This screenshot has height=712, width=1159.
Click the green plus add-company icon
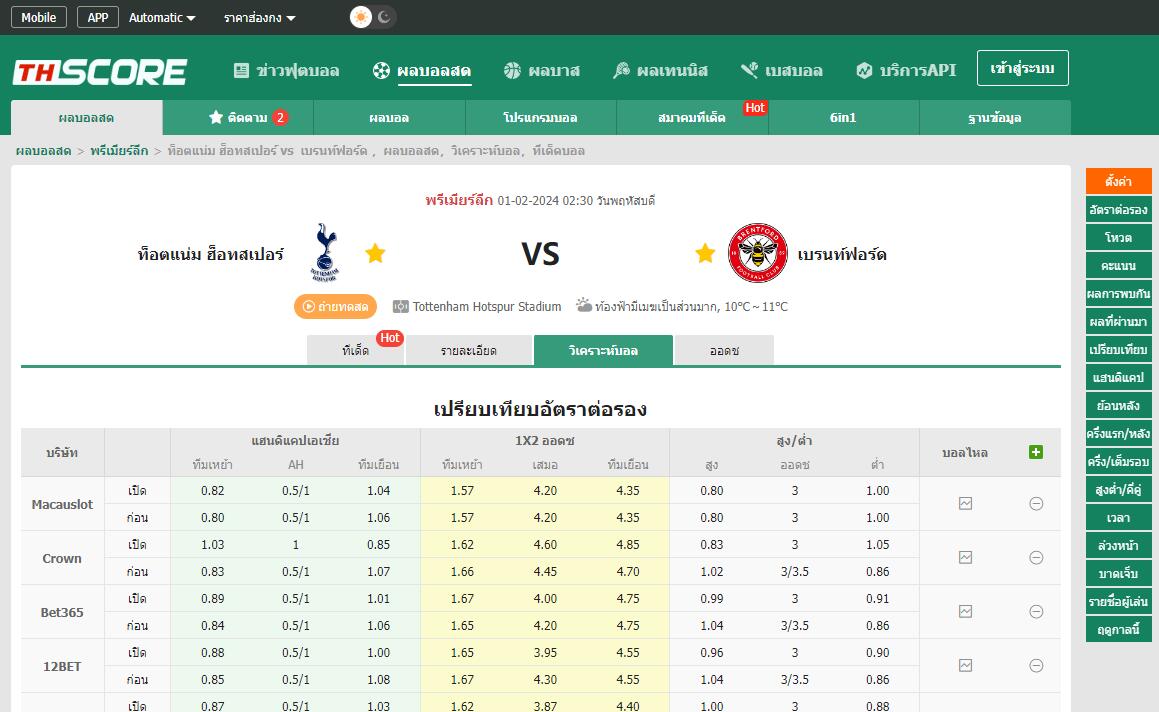pos(1036,452)
